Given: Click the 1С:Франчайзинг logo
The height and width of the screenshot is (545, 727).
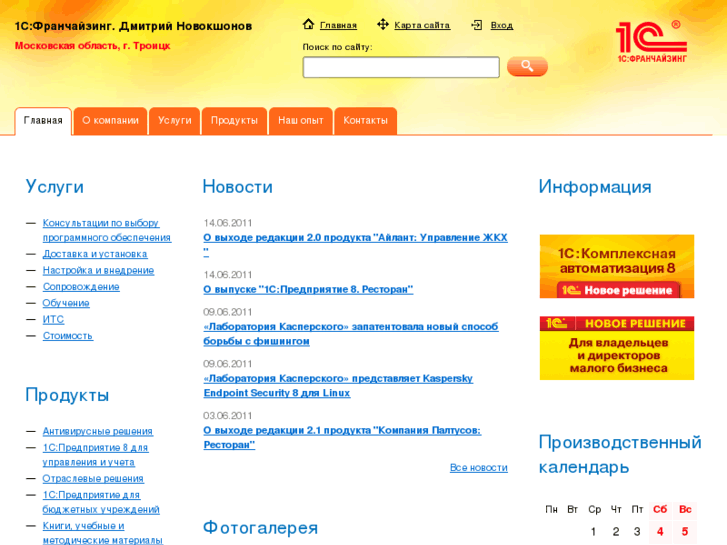Looking at the screenshot, I should point(651,42).
